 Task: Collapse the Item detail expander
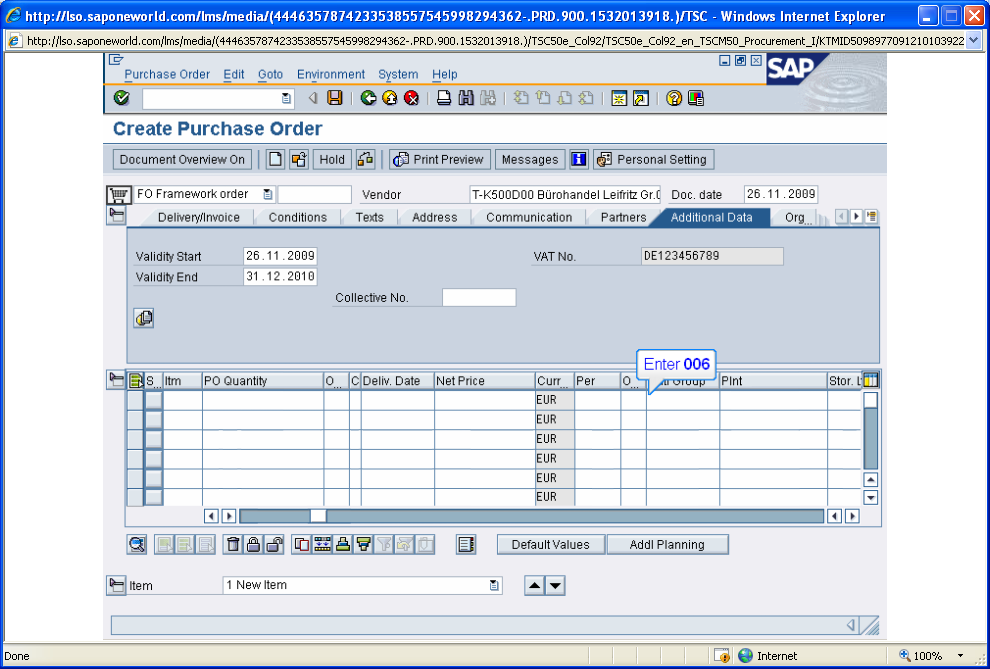(116, 586)
